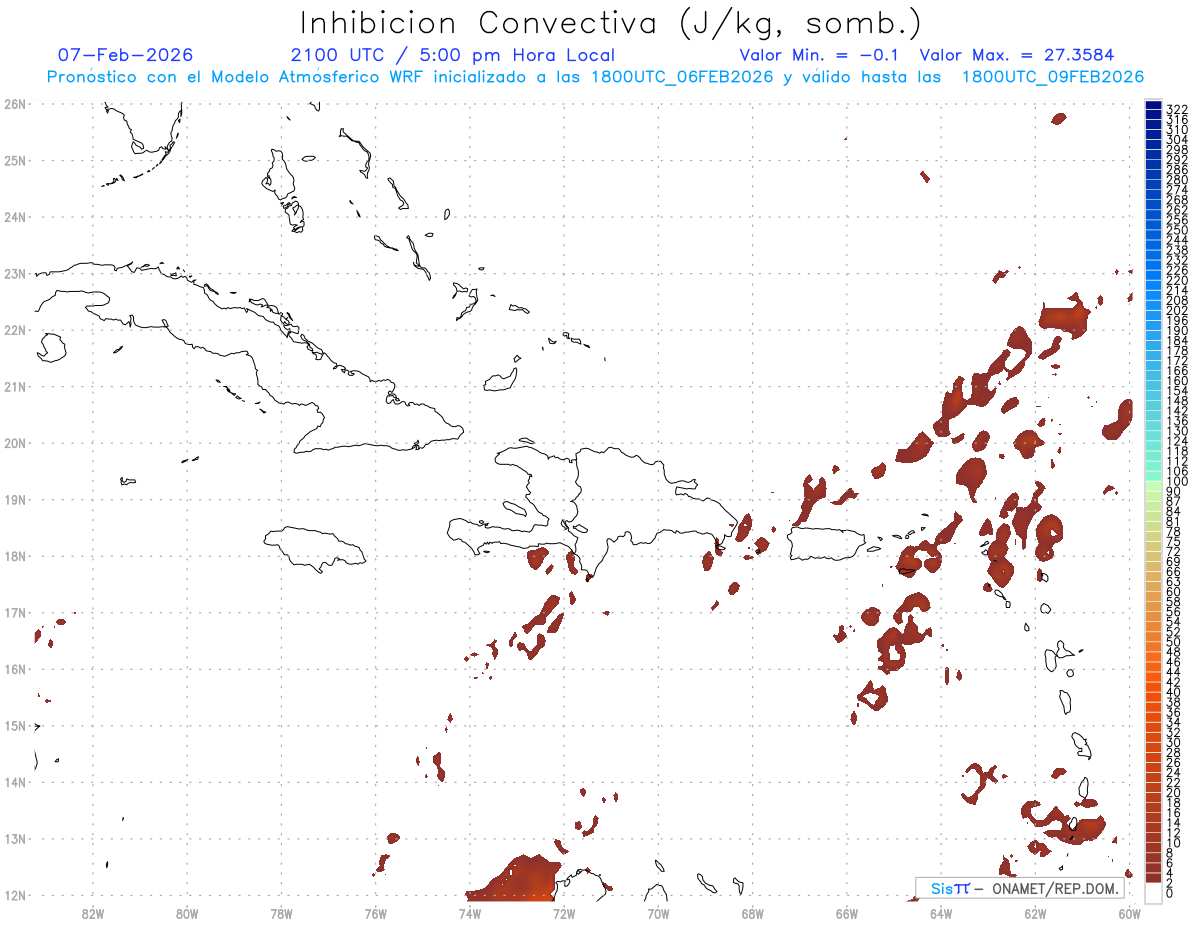Click the "Valor Min. = -0.1" readout
The width and height of the screenshot is (1200, 927).
[x=820, y=55]
